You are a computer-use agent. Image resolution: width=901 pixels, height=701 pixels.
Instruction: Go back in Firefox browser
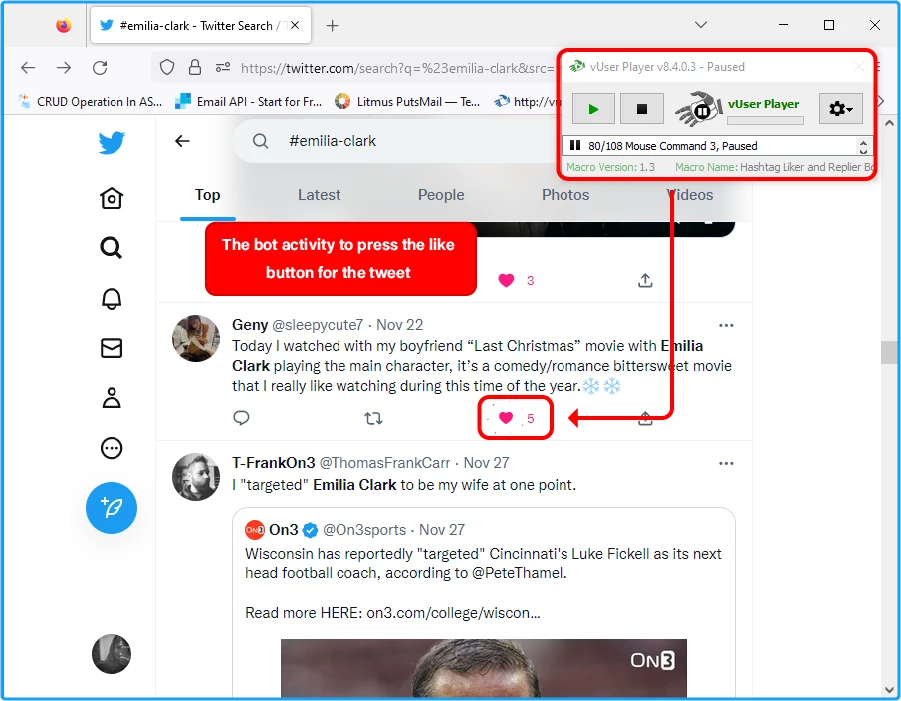tap(28, 68)
